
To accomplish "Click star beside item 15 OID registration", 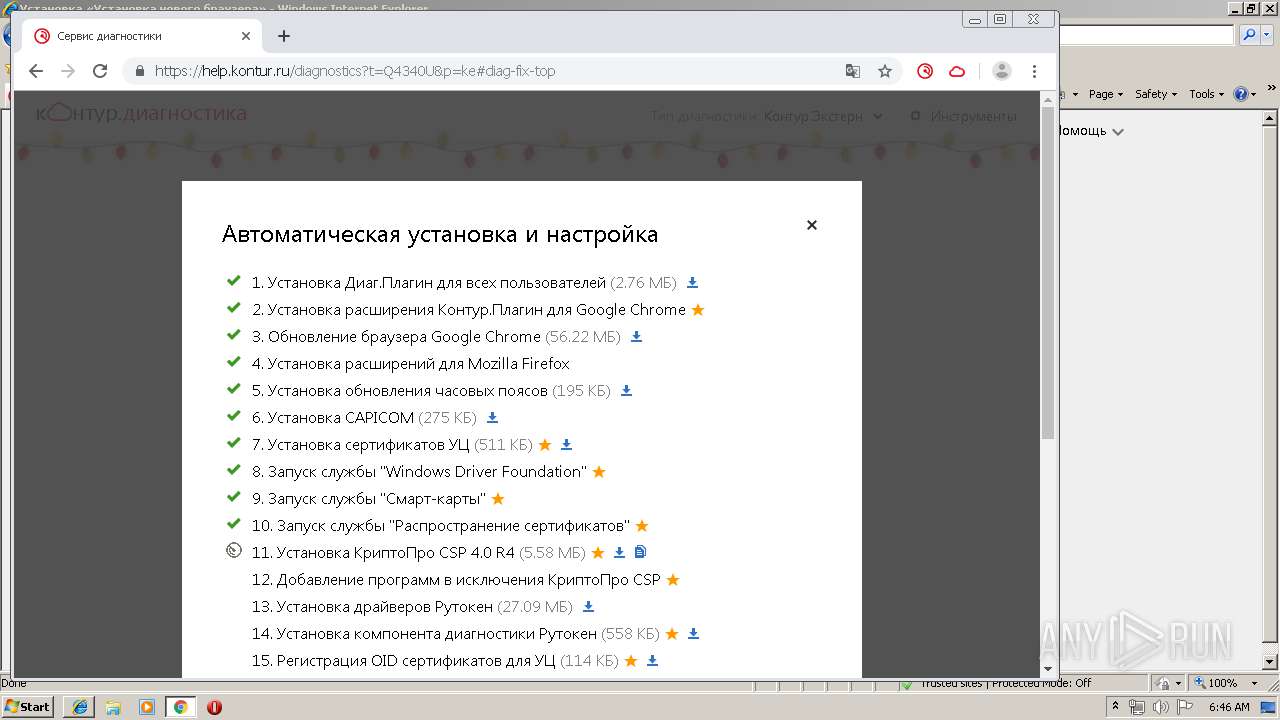I will pos(631,661).
